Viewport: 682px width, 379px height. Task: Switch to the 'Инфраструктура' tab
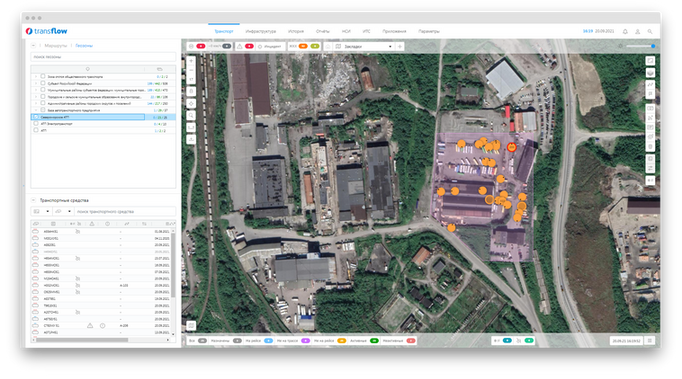pyautogui.click(x=261, y=31)
